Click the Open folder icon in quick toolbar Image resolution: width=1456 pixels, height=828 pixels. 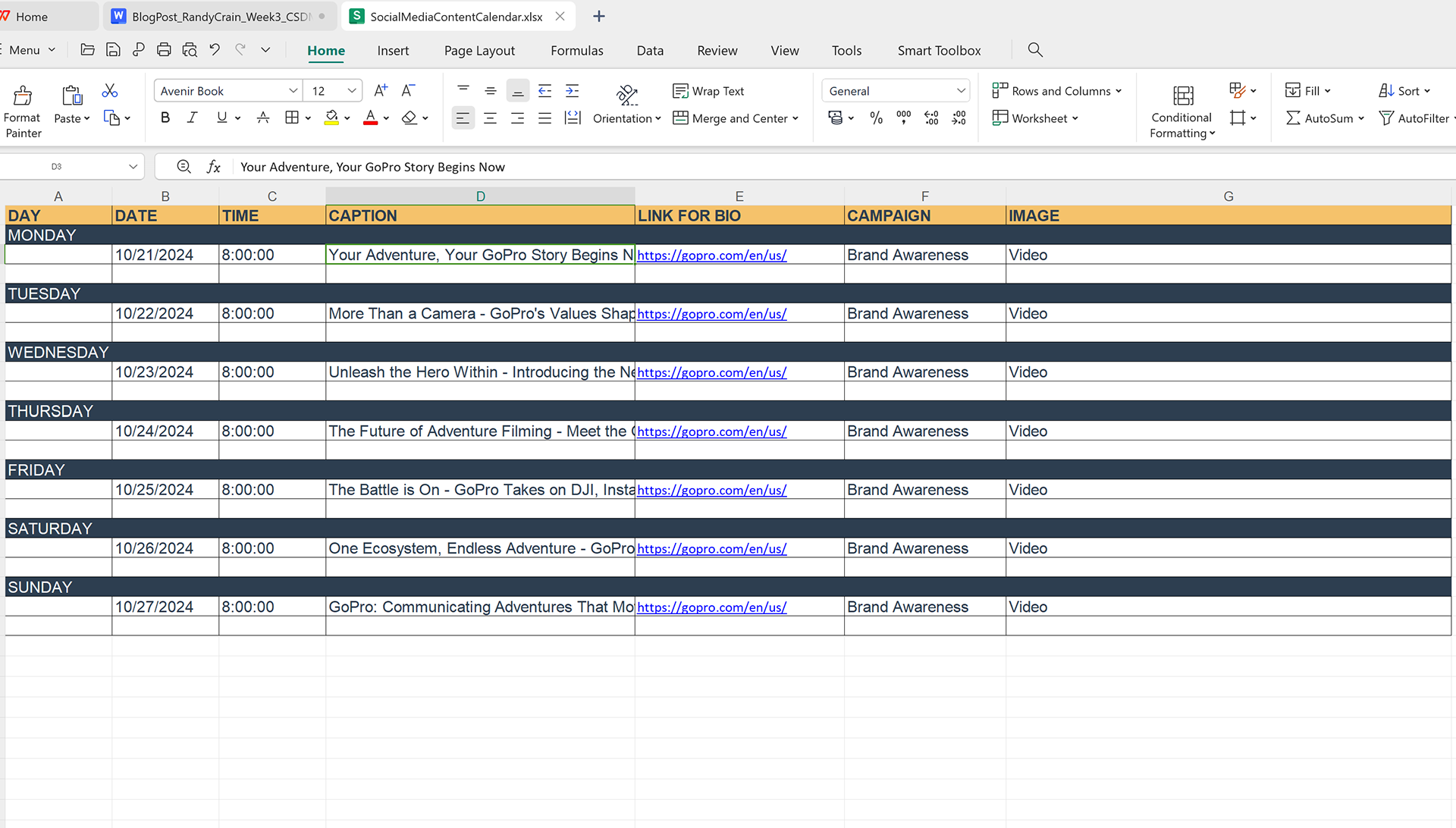87,50
